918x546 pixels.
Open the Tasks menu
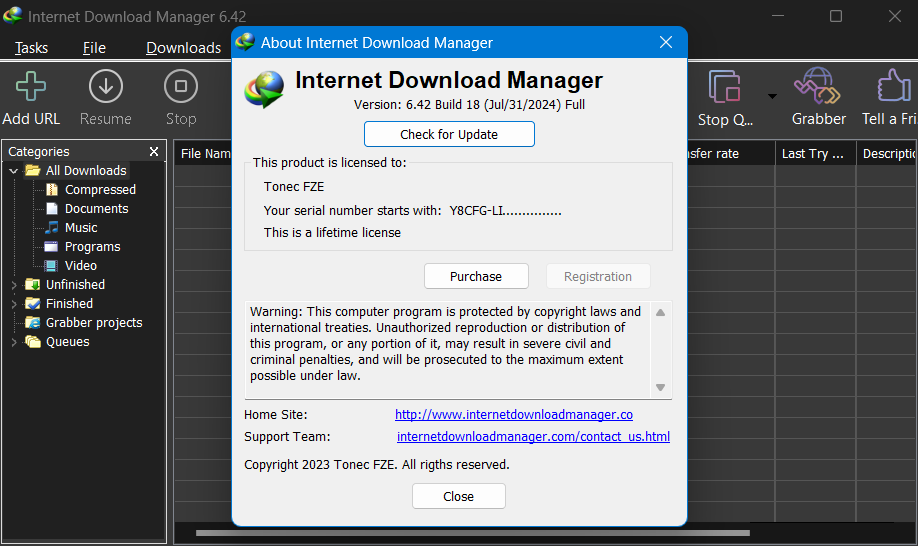click(31, 48)
